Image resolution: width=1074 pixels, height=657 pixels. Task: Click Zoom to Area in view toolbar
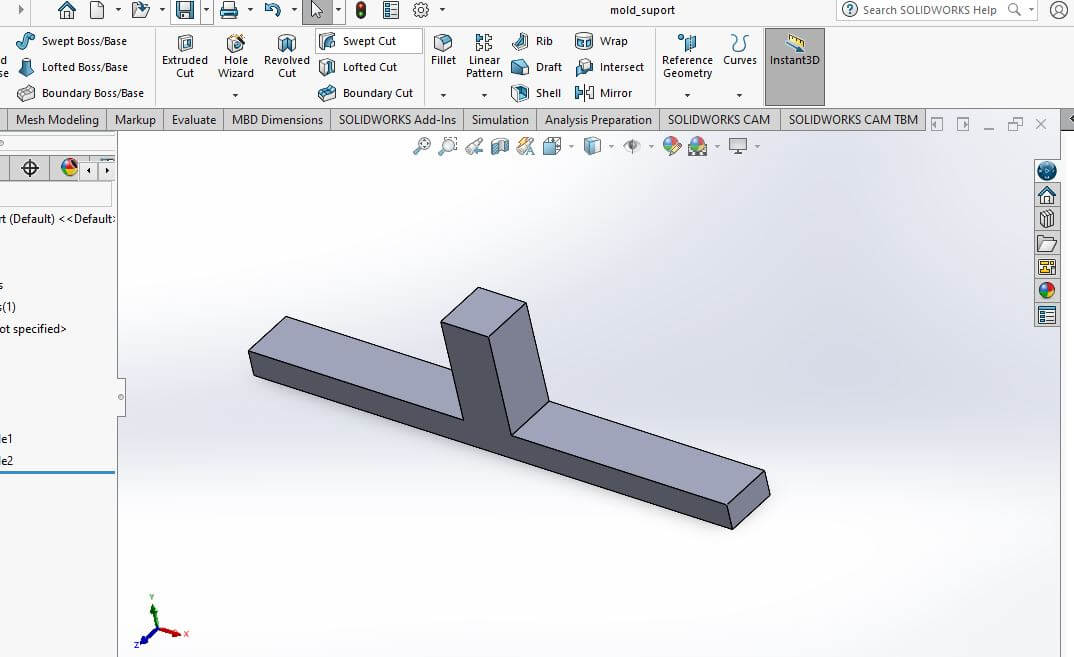coord(448,146)
